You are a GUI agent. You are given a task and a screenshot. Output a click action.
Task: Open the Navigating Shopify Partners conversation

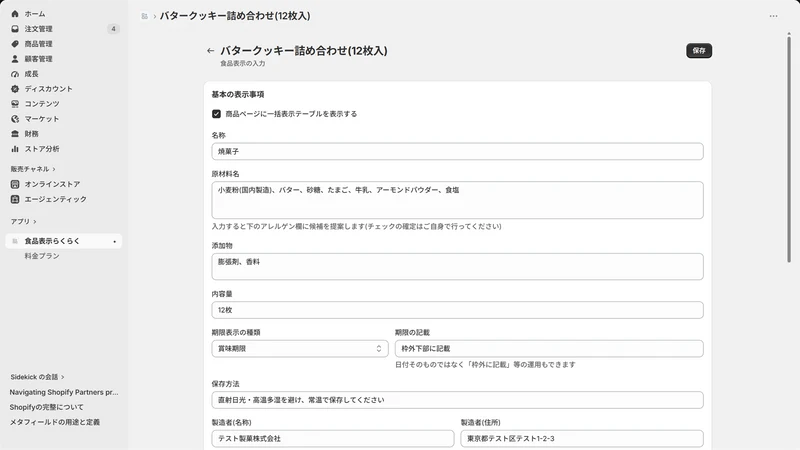pyautogui.click(x=64, y=392)
